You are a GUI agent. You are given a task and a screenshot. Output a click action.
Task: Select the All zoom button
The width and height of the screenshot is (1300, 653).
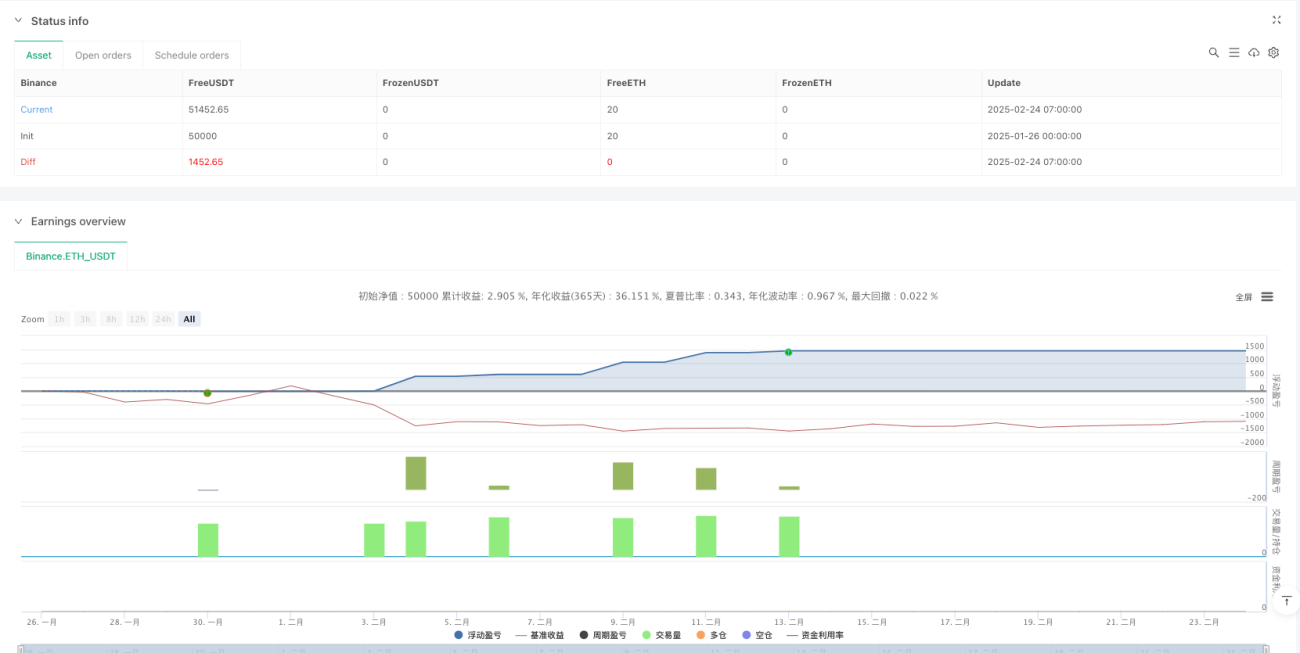tap(190, 319)
